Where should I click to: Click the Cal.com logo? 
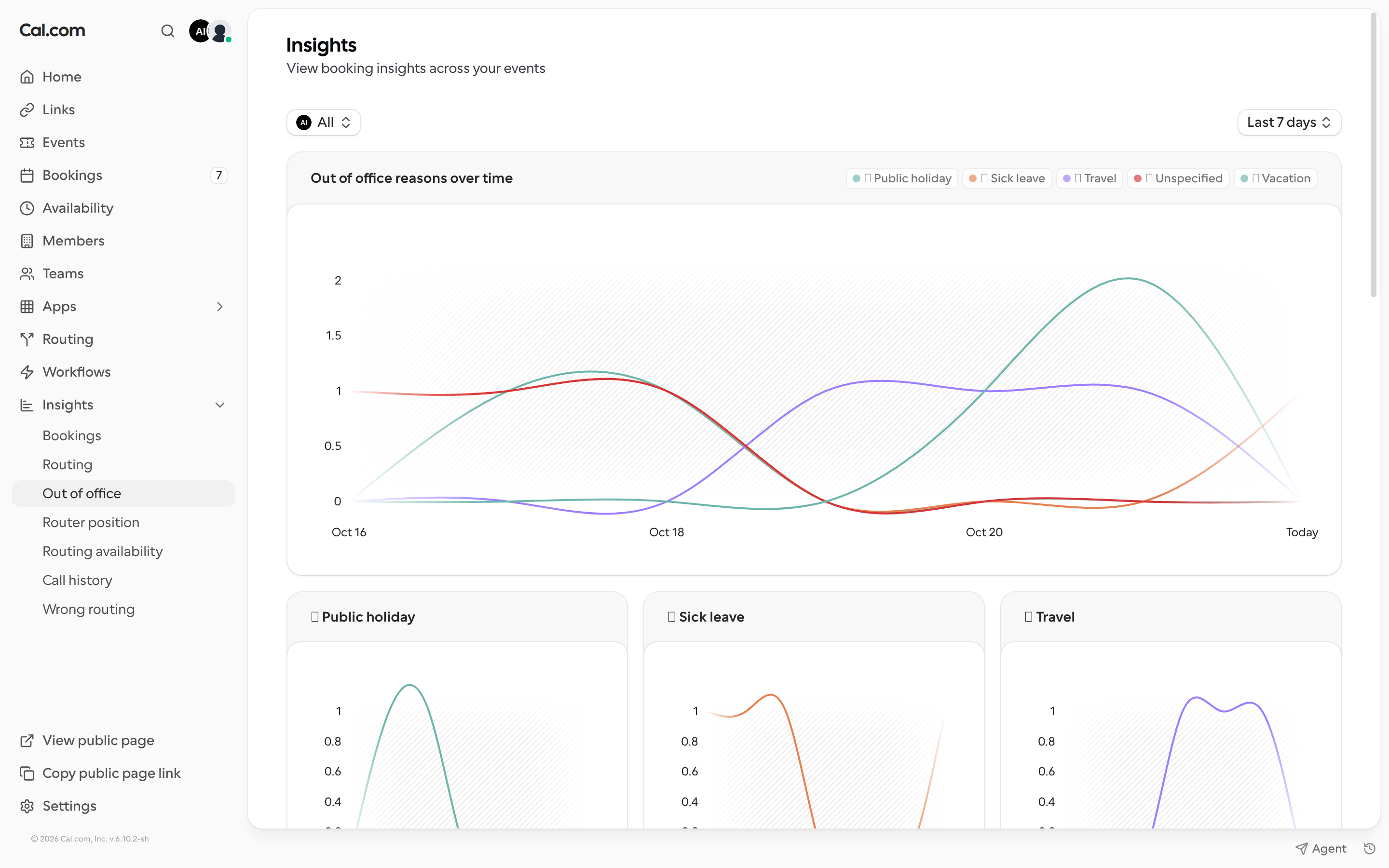click(x=52, y=30)
